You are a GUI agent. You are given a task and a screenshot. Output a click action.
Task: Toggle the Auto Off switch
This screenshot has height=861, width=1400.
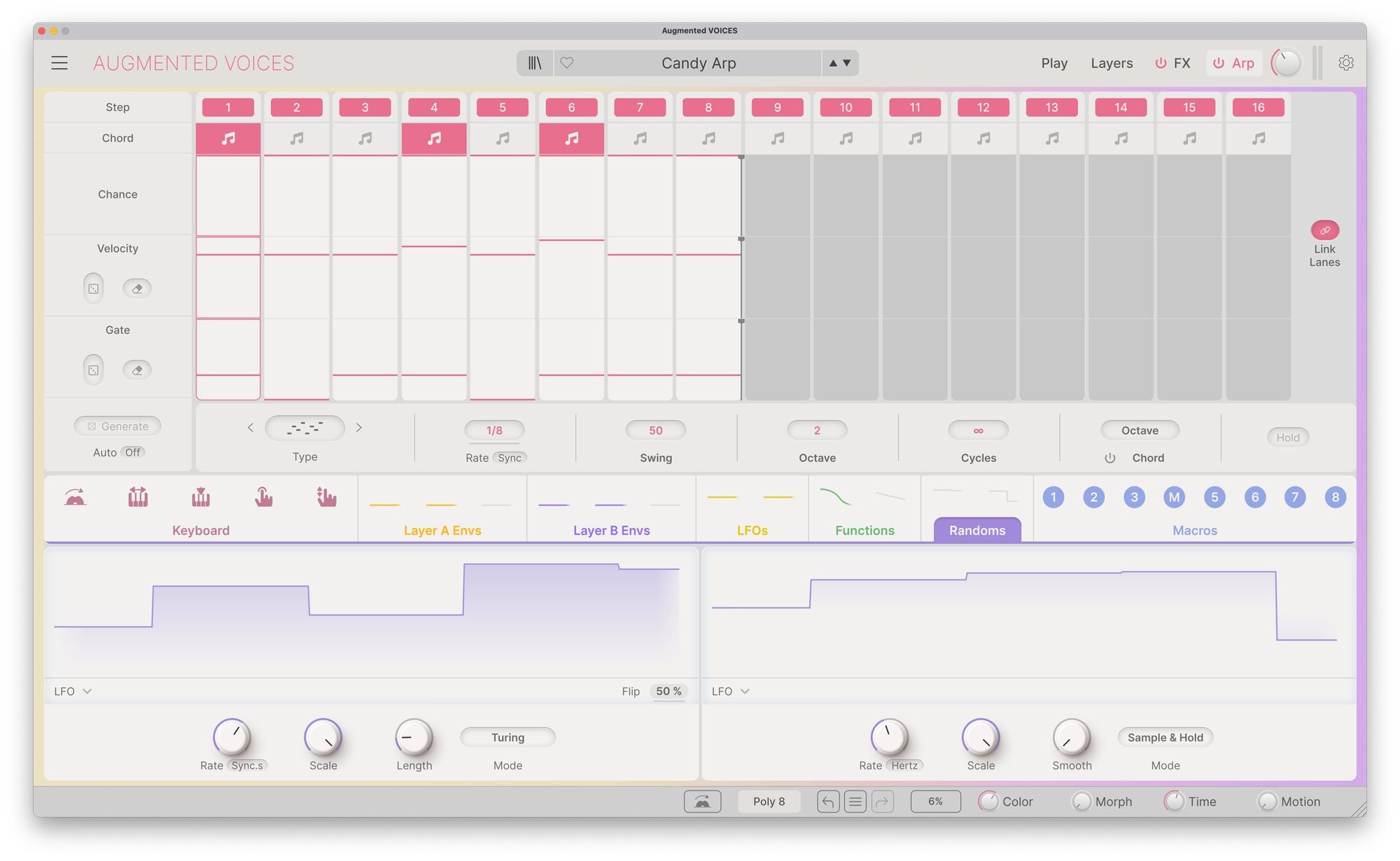pyautogui.click(x=132, y=452)
